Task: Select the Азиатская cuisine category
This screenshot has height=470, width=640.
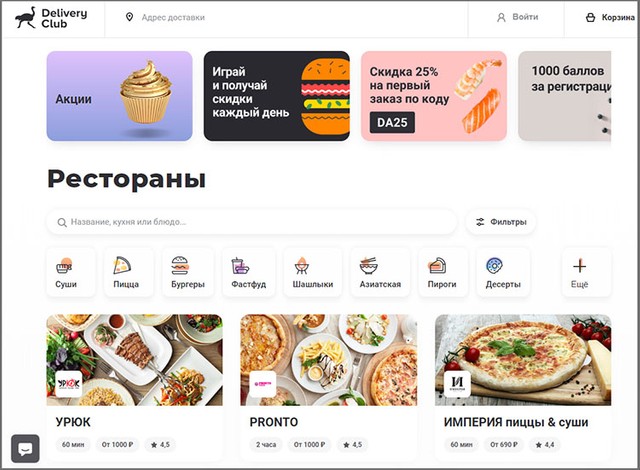Action: click(380, 272)
